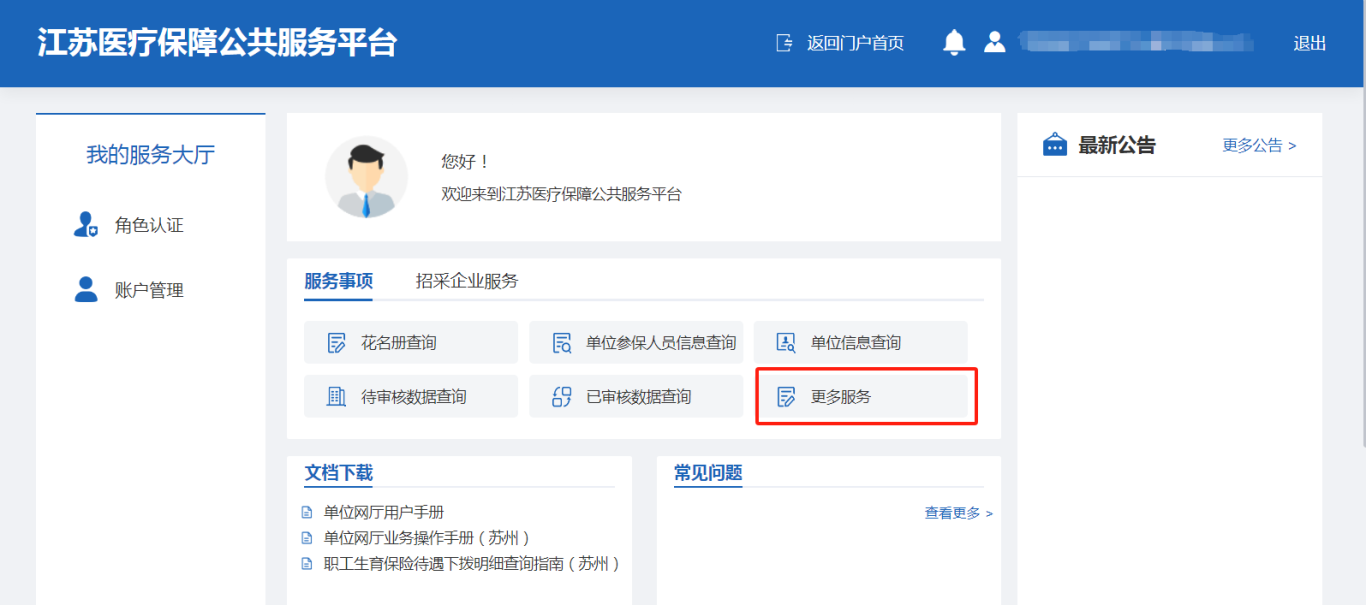Click the user avatar picture

click(x=366, y=177)
